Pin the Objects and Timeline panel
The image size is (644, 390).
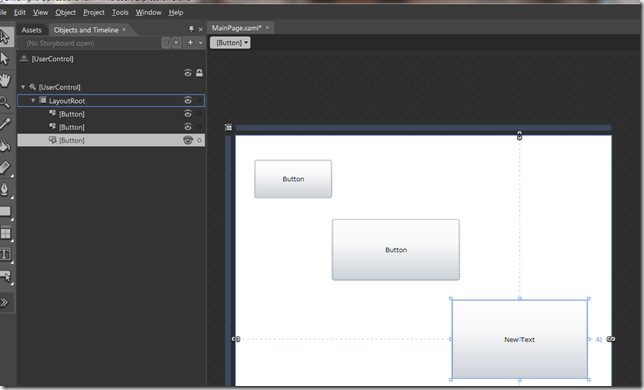[x=191, y=29]
